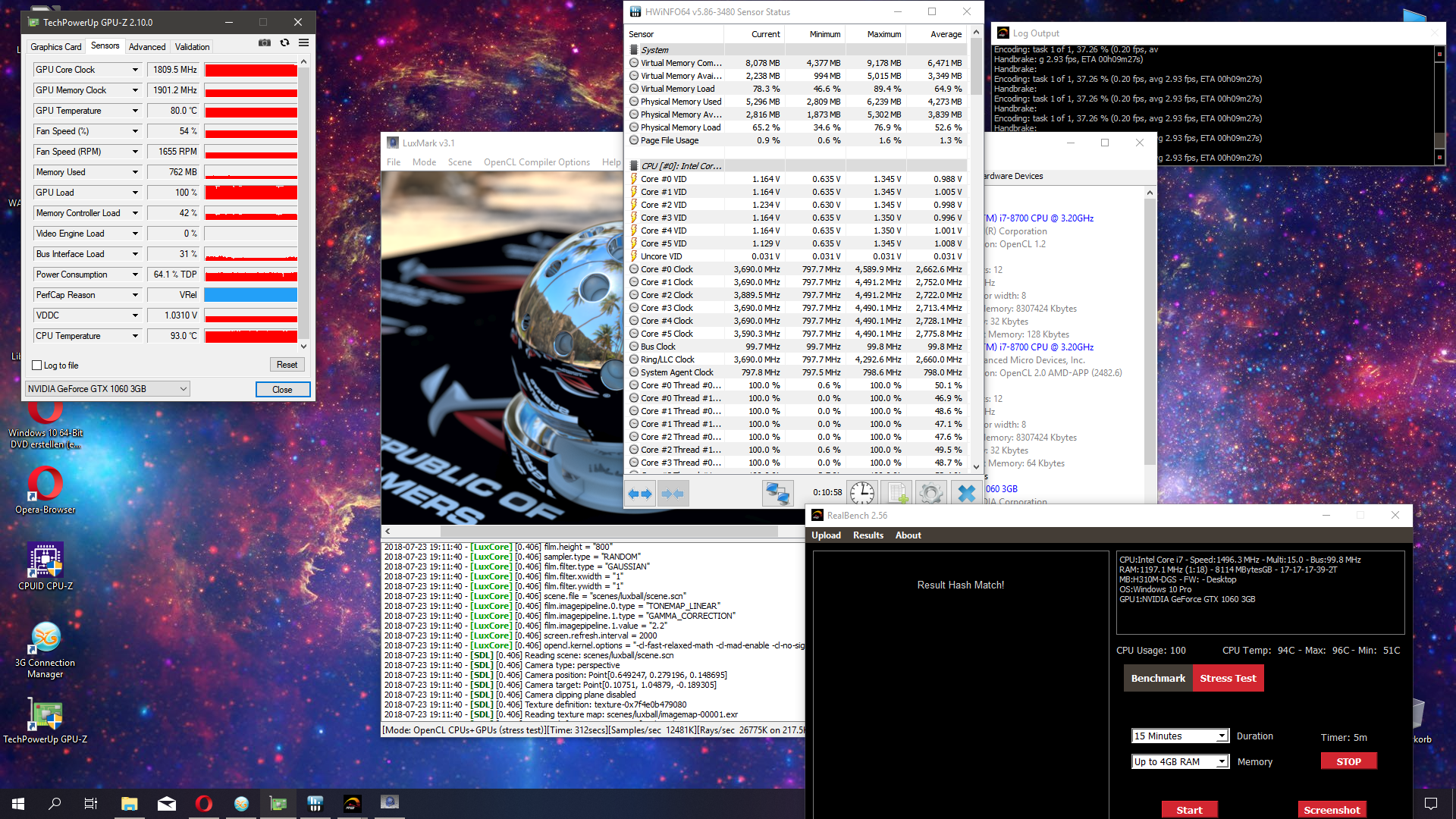Expand the NVIDIA GeForce GTX 1060 selector
The image size is (1456, 819).
click(x=107, y=389)
